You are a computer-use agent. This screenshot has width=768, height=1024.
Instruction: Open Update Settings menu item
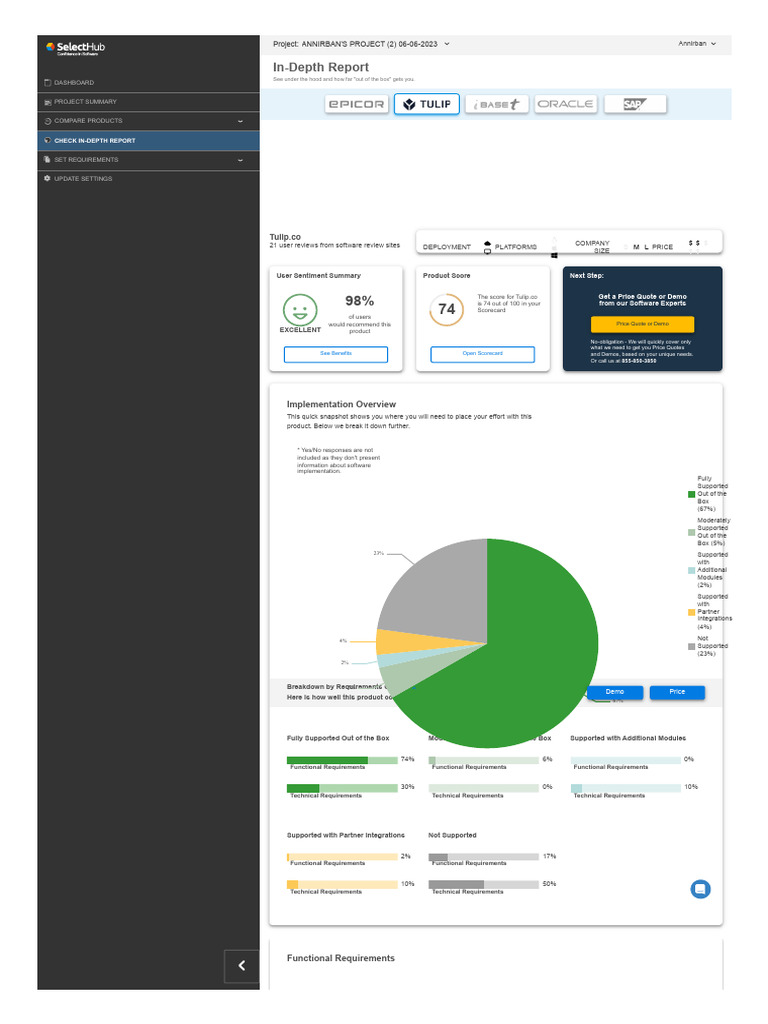pos(148,178)
